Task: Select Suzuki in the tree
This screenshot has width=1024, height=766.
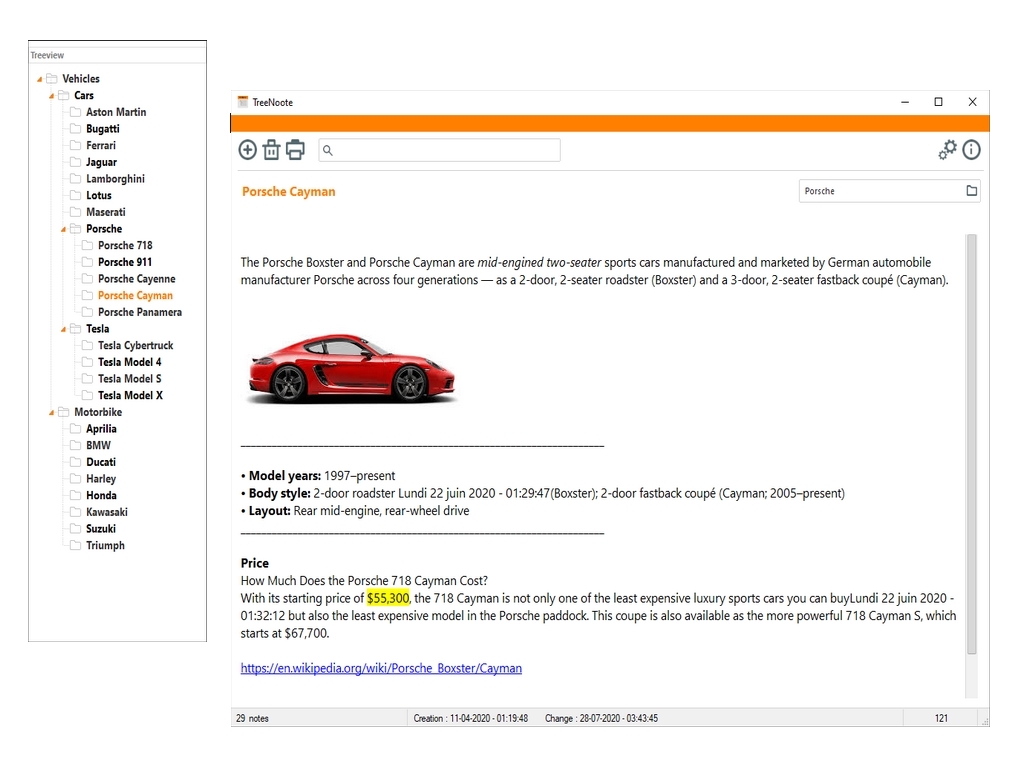Action: click(x=101, y=528)
